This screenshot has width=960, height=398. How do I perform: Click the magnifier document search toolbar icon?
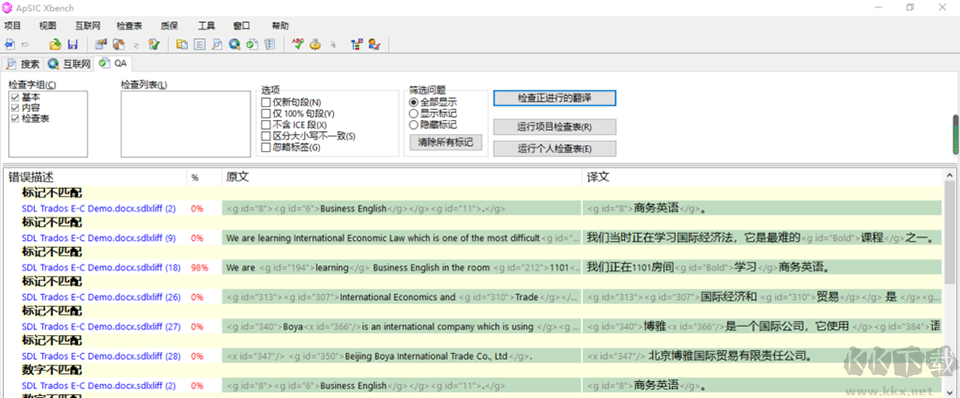pyautogui.click(x=217, y=44)
